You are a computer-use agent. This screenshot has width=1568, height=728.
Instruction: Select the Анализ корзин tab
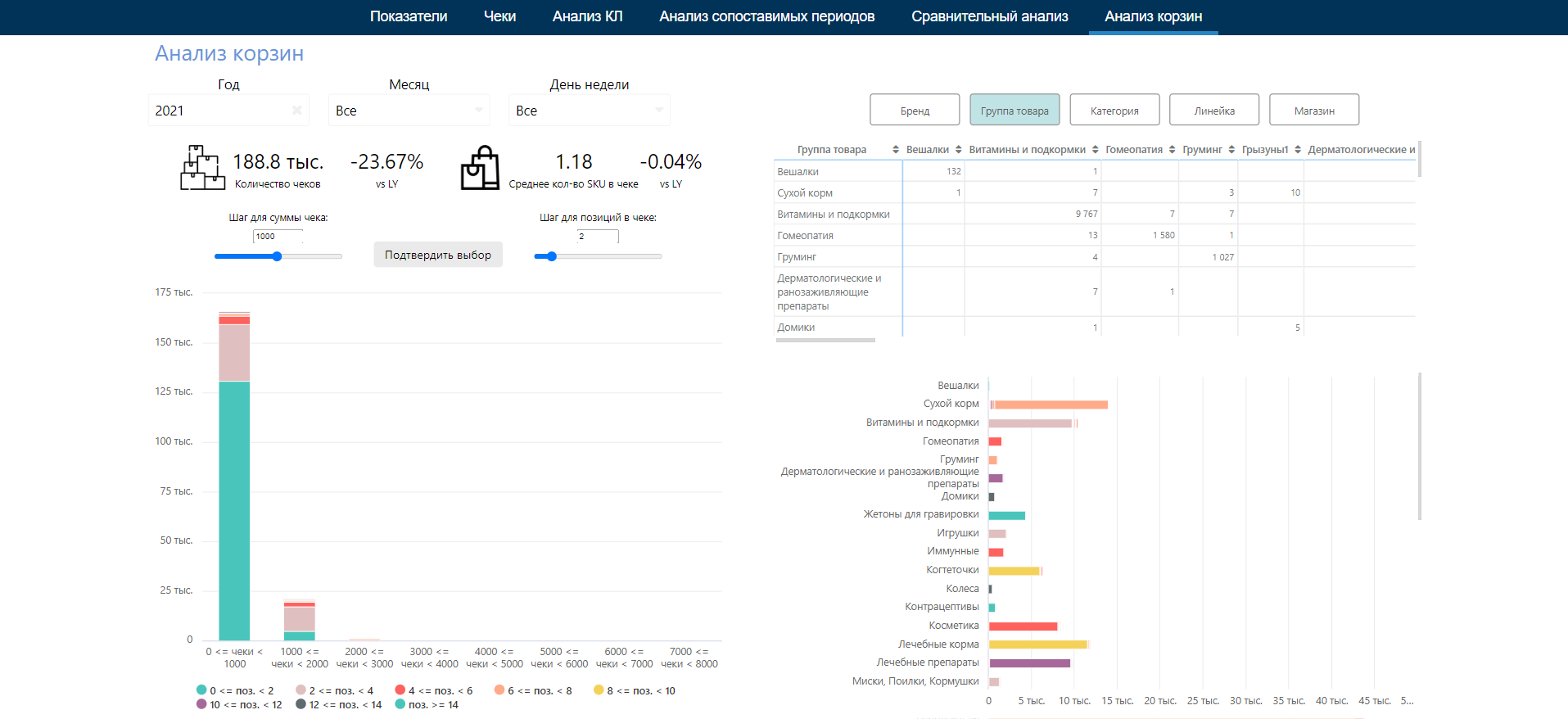tap(1153, 16)
